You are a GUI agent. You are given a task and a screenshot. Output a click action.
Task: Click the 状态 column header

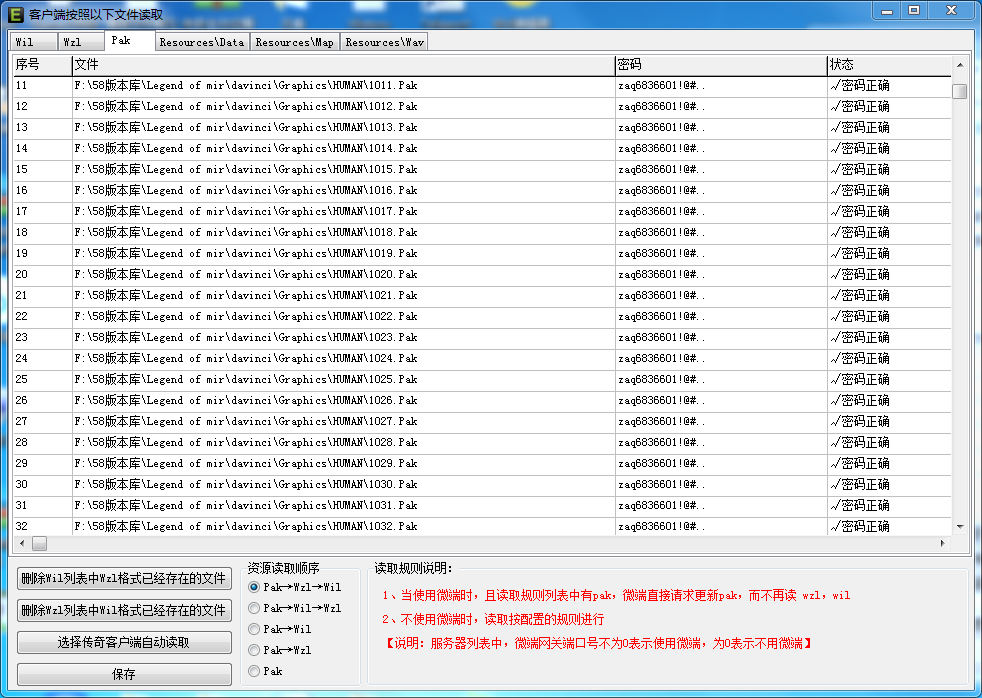click(x=888, y=65)
